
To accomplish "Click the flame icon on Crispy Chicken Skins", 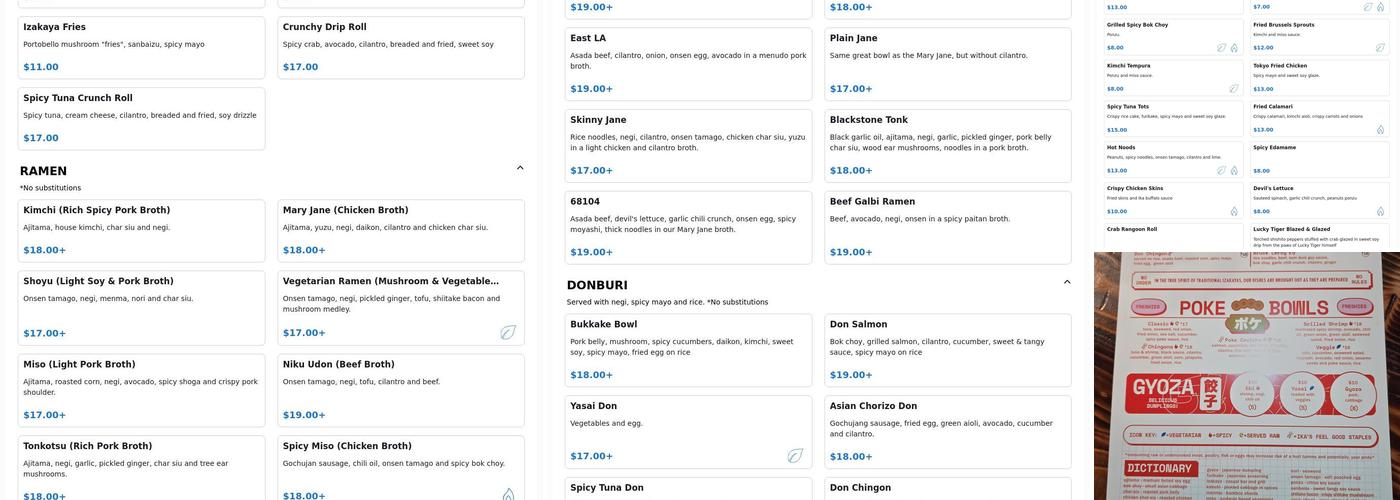I will point(1234,212).
